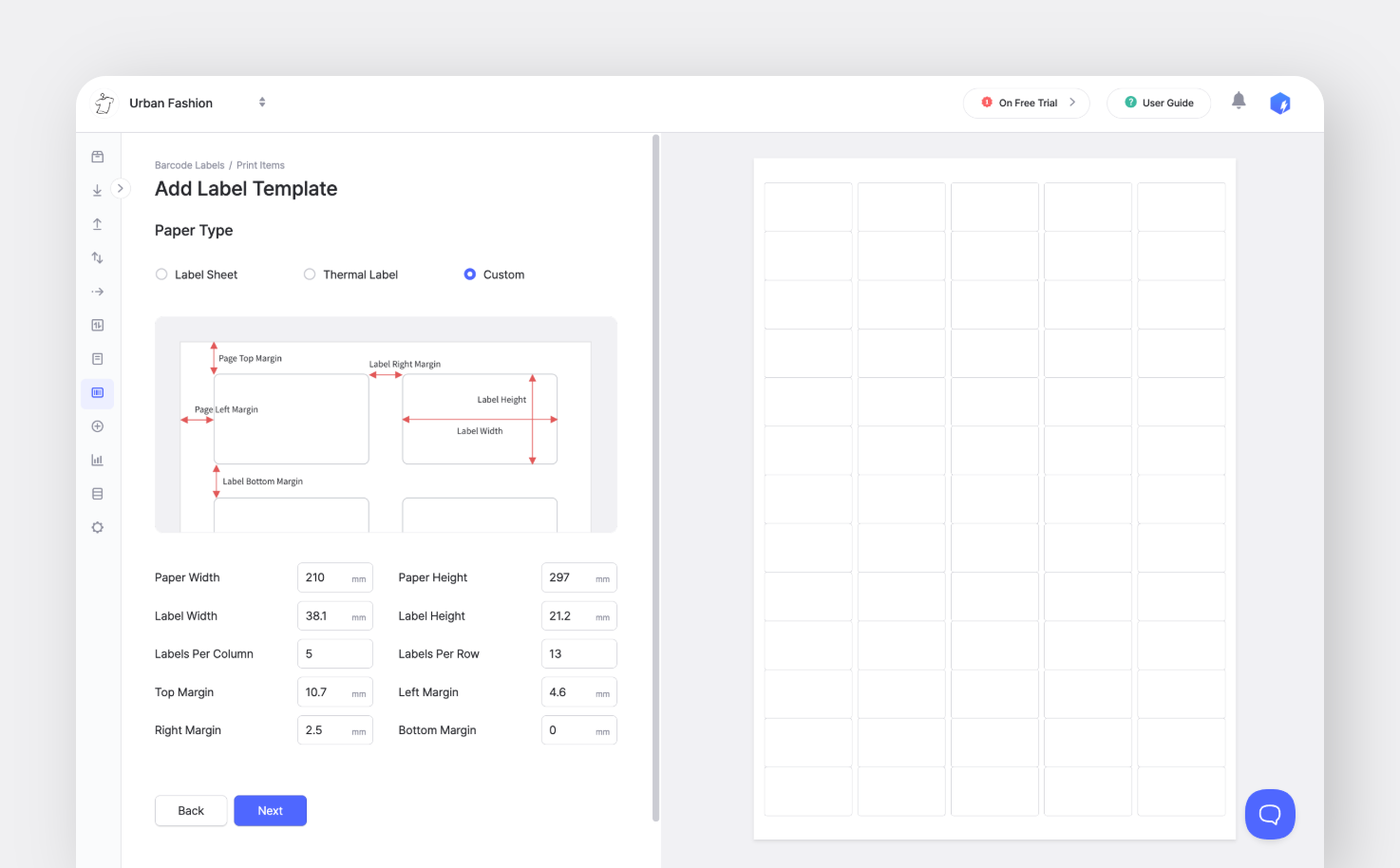Expand the Urban Fashion workspace switcher
The image size is (1400, 868).
(x=261, y=103)
